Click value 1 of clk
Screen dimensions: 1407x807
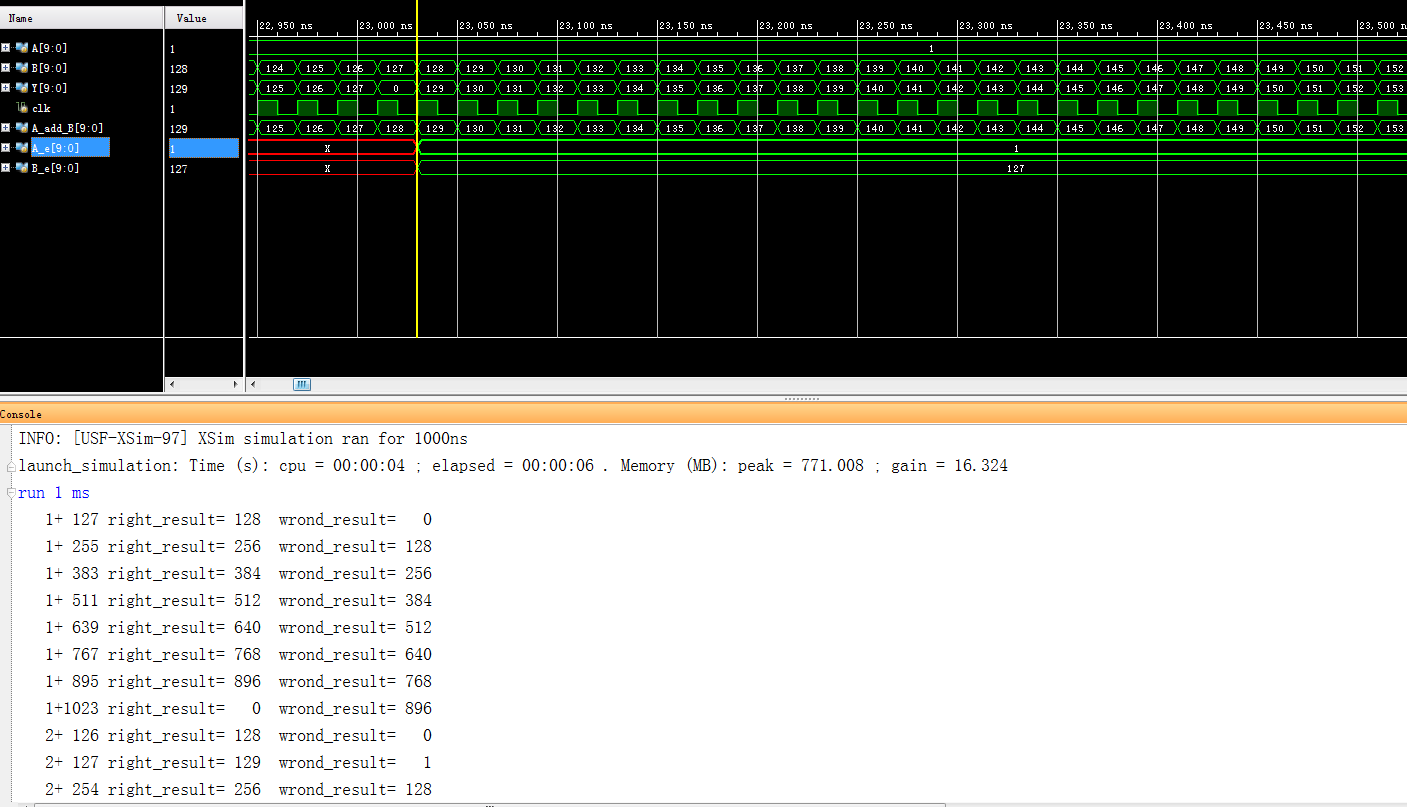coord(172,109)
